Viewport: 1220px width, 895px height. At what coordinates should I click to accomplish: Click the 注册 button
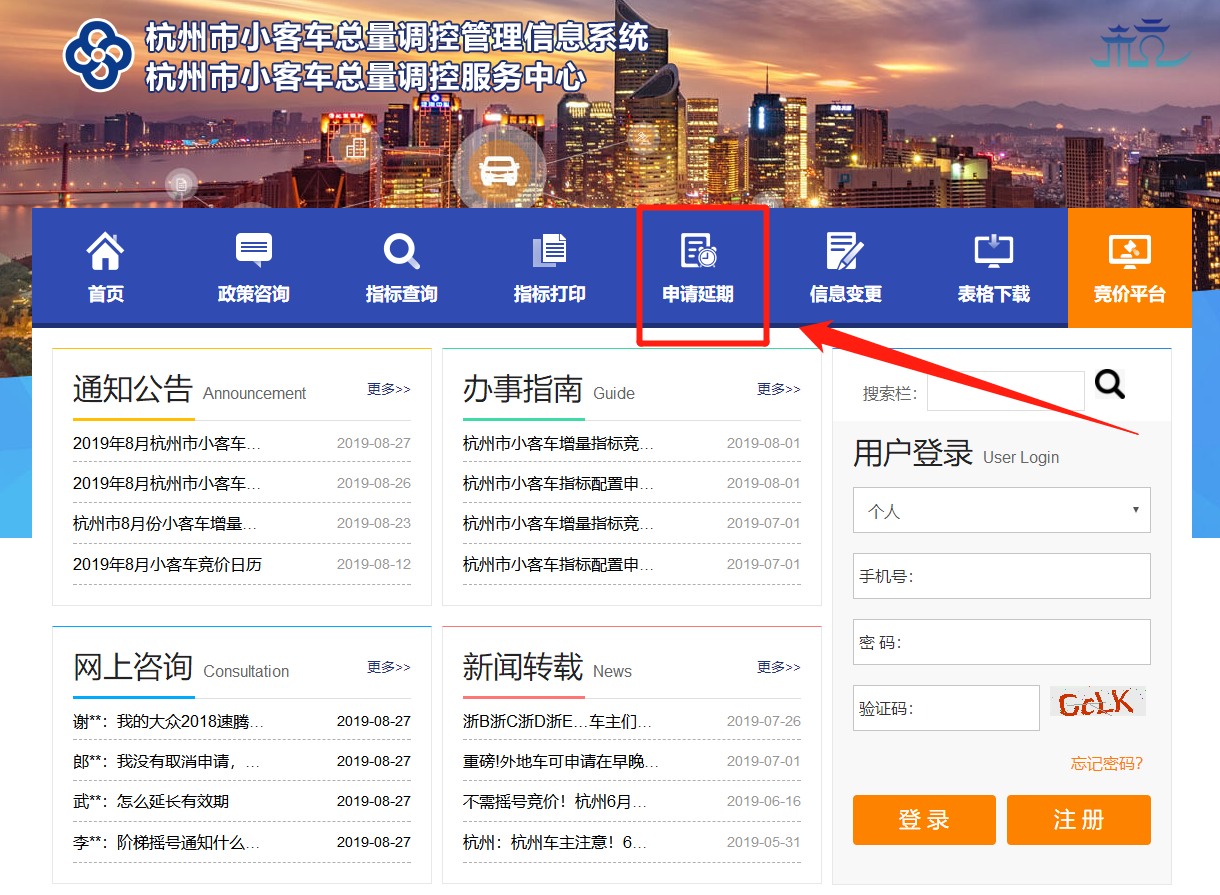coord(1079,820)
